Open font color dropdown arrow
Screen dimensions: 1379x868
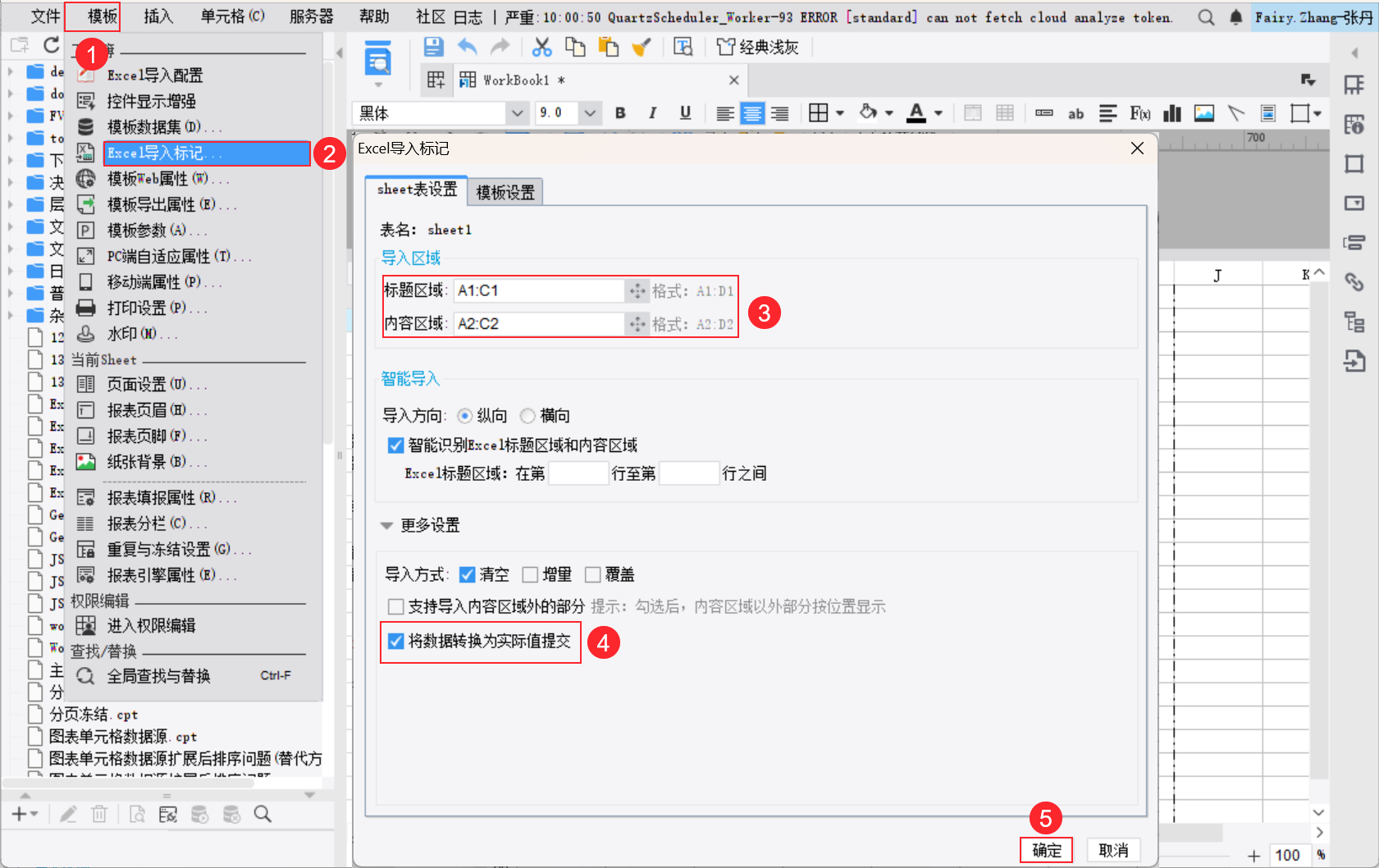(x=938, y=113)
